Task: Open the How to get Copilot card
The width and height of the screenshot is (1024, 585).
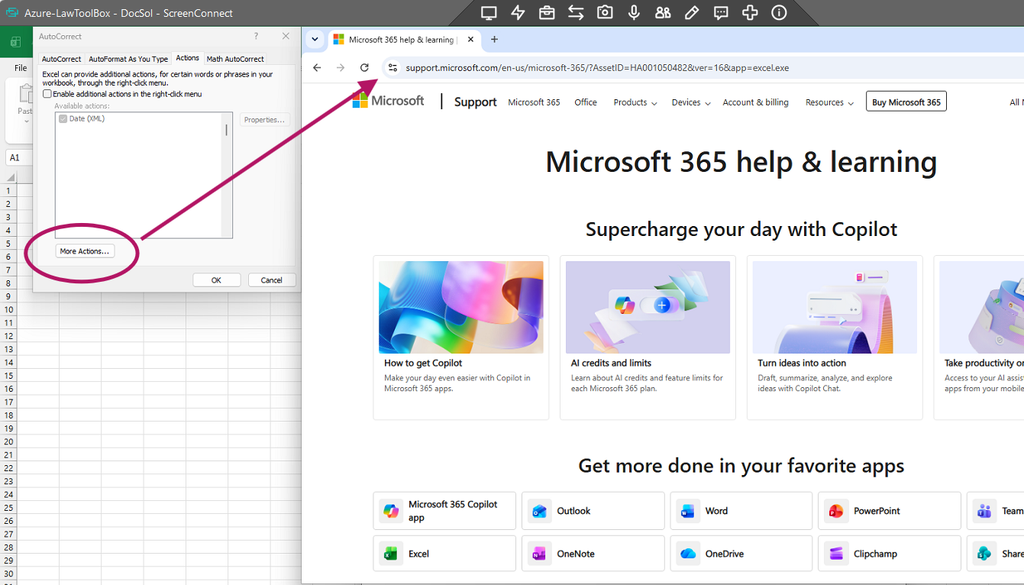Action: 461,338
